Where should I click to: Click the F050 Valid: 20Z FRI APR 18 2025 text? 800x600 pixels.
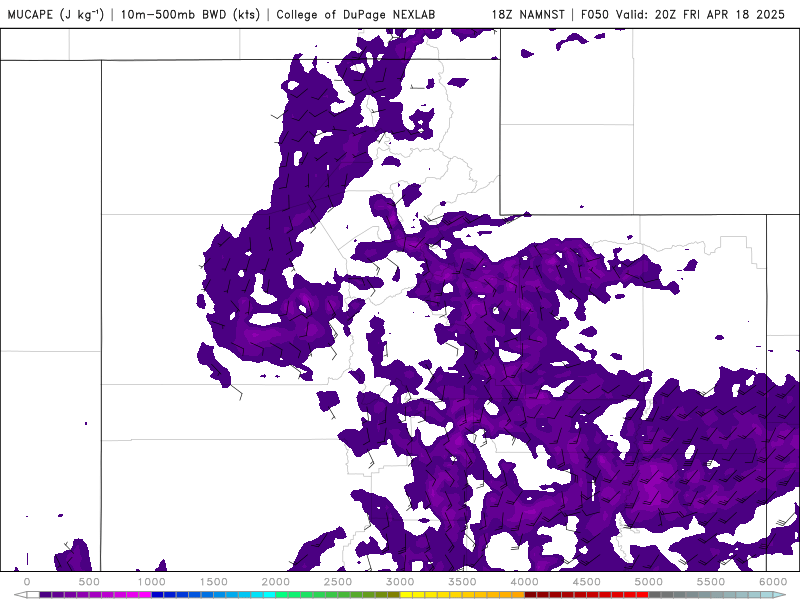[683, 14]
